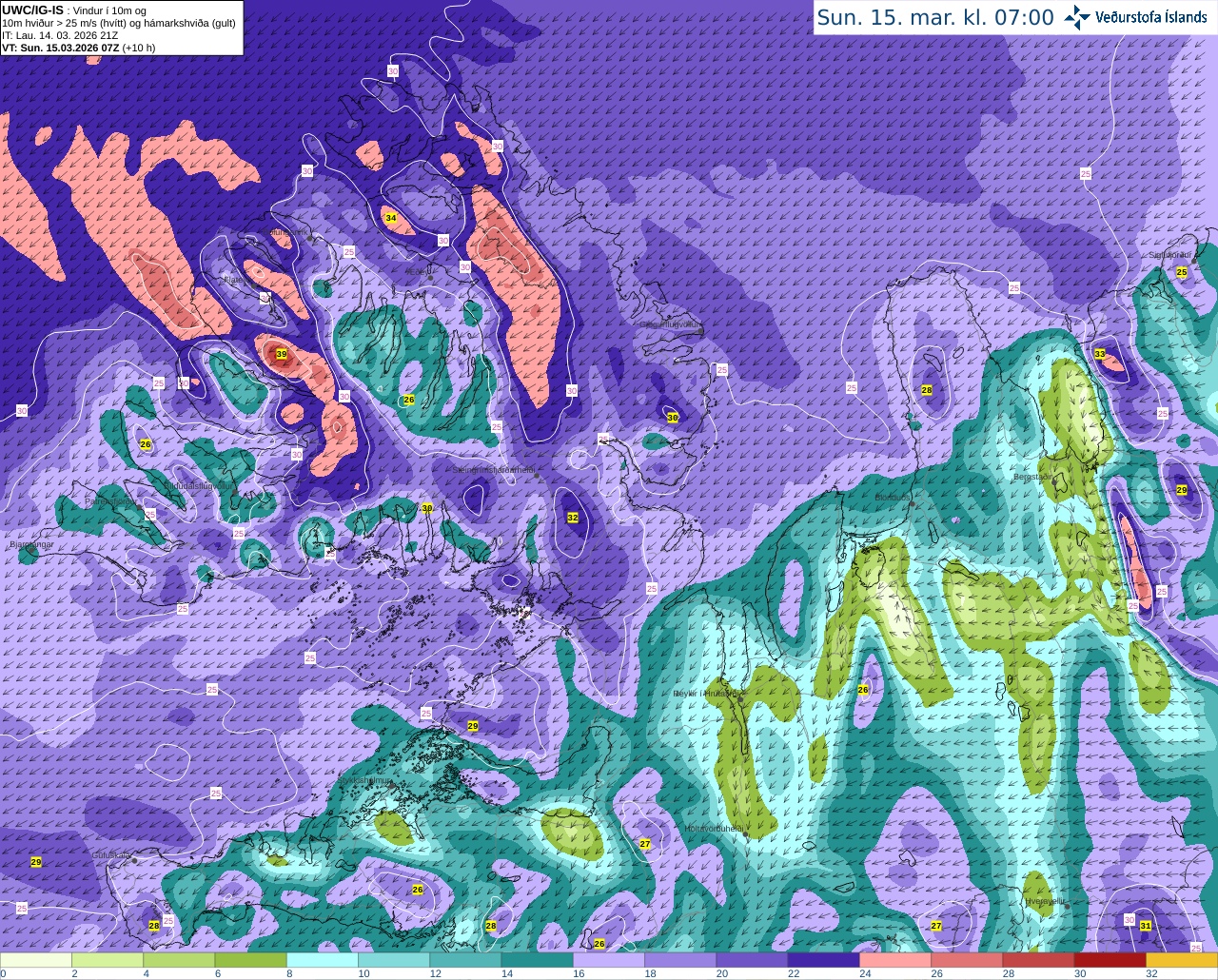This screenshot has width=1218, height=980.
Task: Pick the 12–14 m/s teal legend swatch
Action: (465, 960)
